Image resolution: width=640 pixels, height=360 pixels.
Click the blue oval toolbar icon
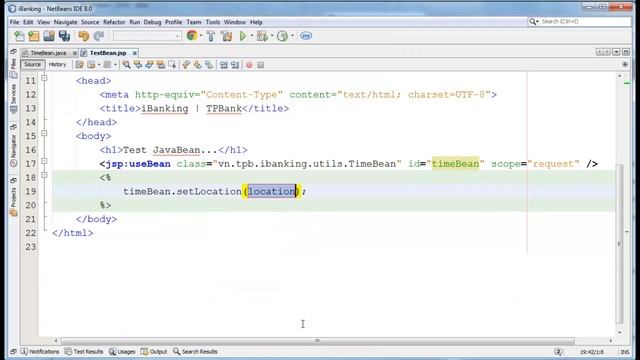coord(306,36)
